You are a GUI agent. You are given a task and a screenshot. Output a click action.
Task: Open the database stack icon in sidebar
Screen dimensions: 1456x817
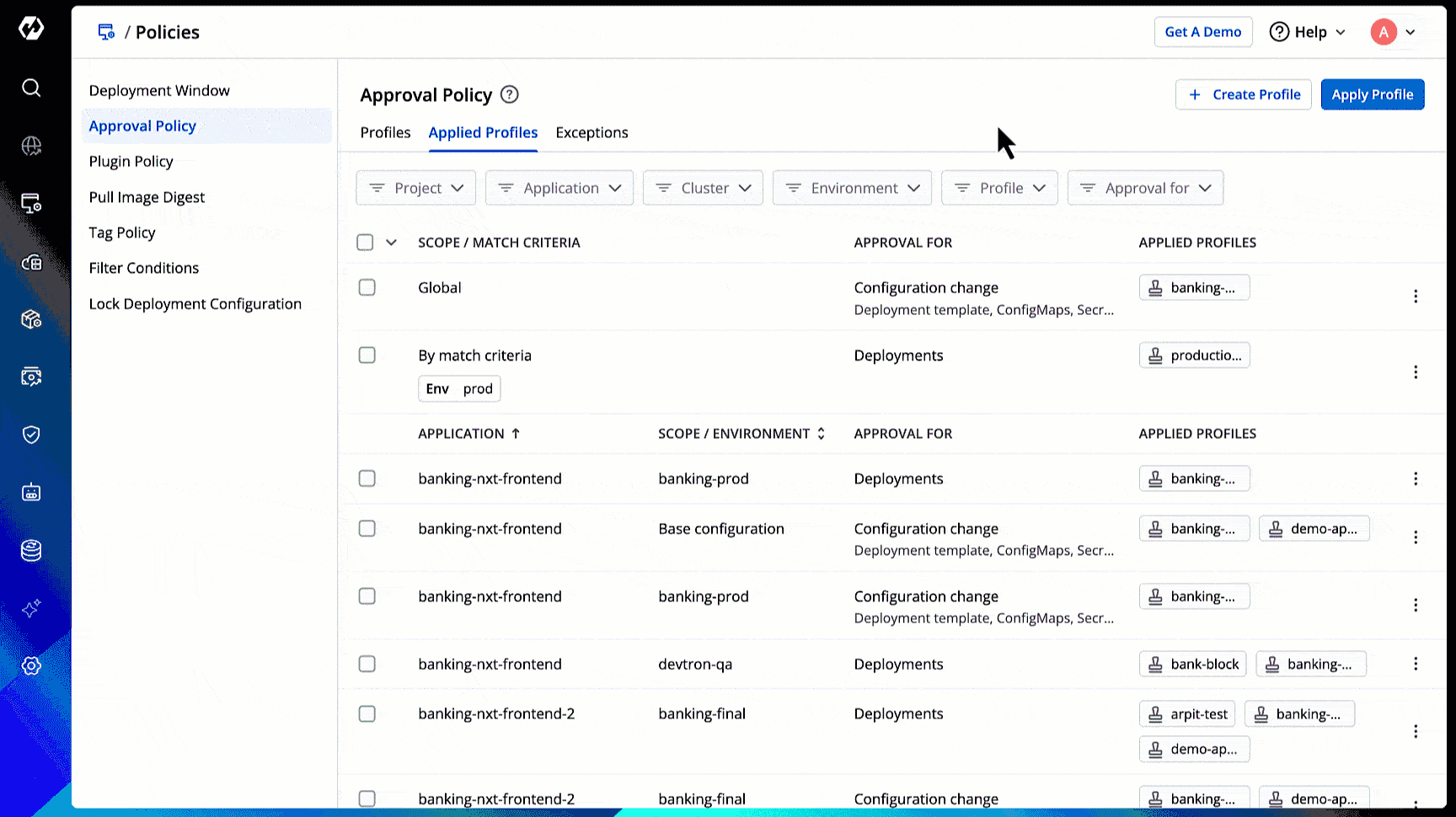[31, 551]
